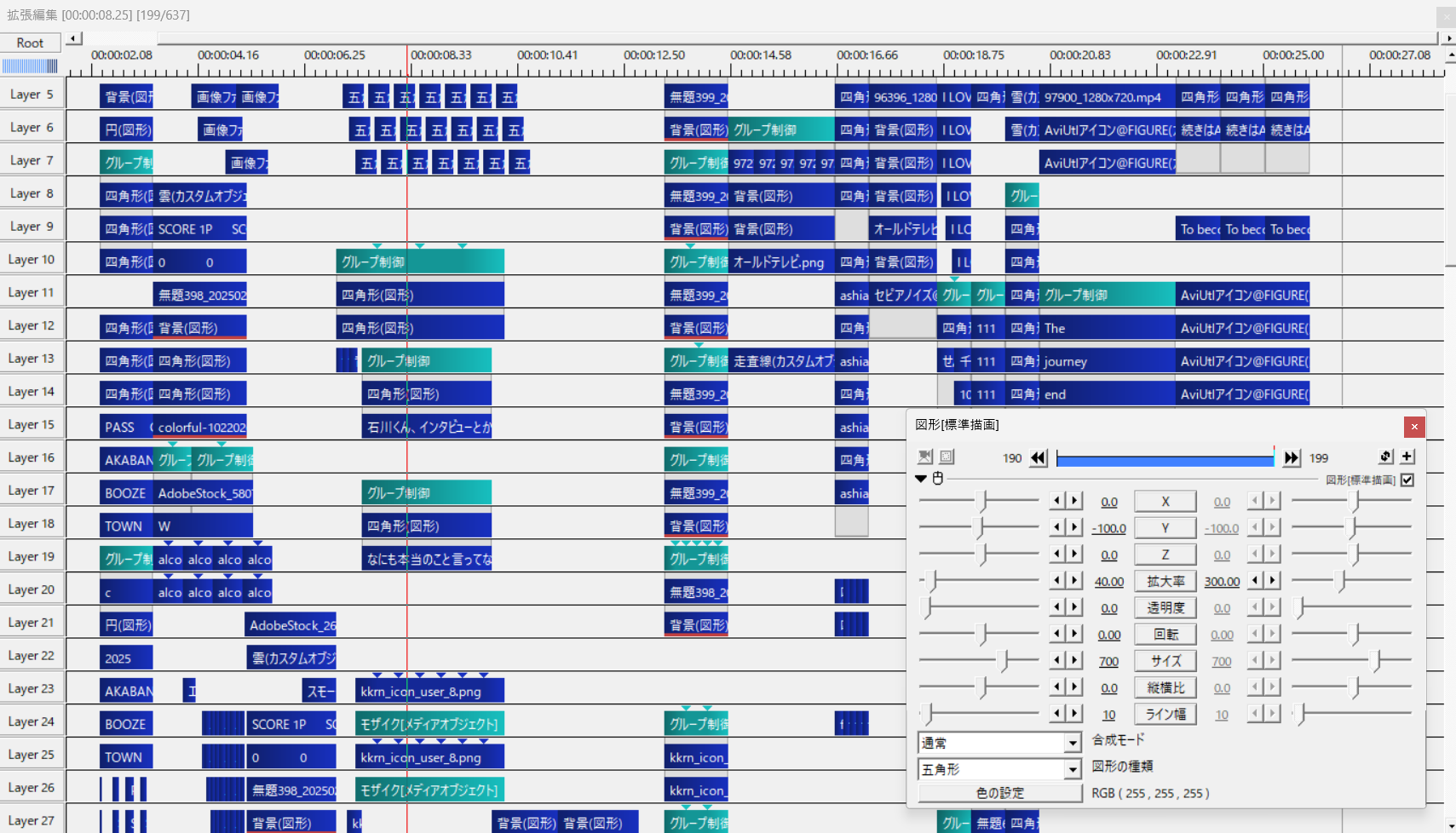Click the blue frame range bar in settings panel
1456x833 pixels.
pyautogui.click(x=1164, y=459)
